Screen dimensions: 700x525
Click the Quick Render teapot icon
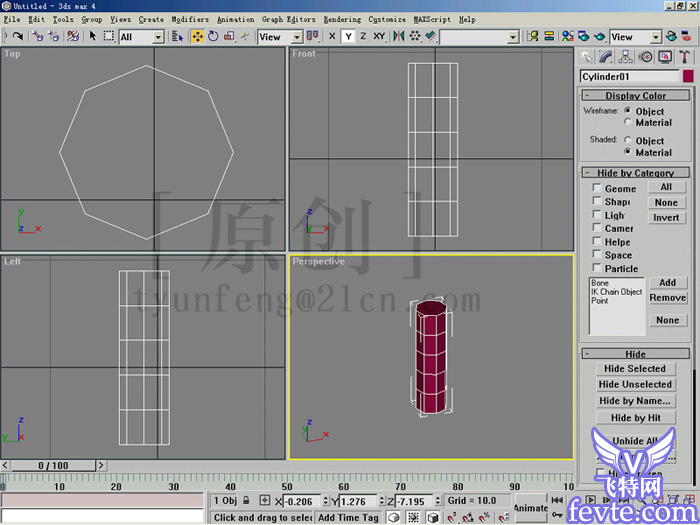tap(600, 36)
